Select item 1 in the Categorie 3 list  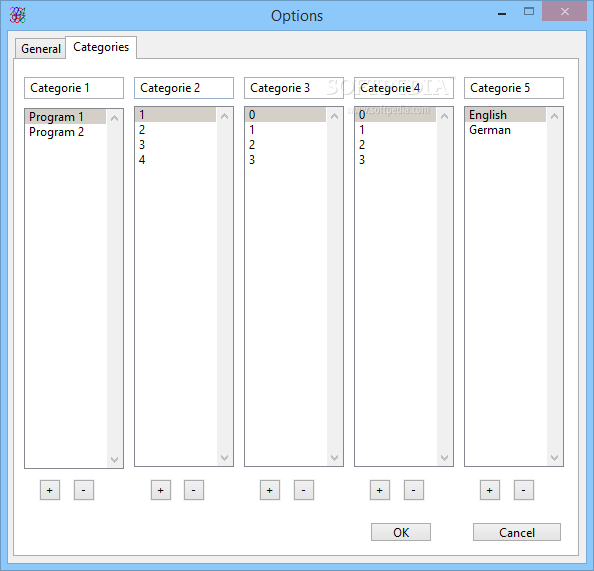tap(285, 130)
